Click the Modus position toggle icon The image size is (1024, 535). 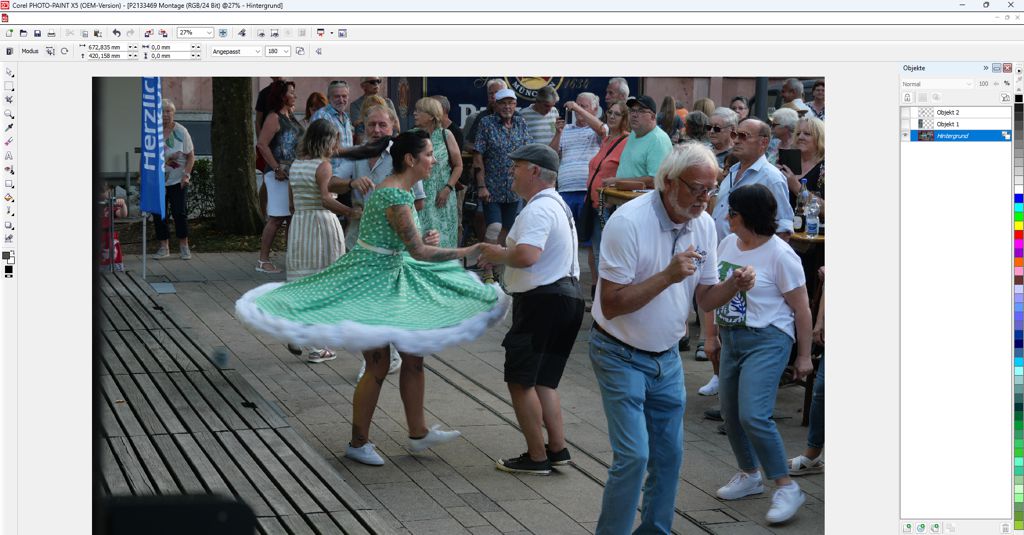(x=50, y=51)
